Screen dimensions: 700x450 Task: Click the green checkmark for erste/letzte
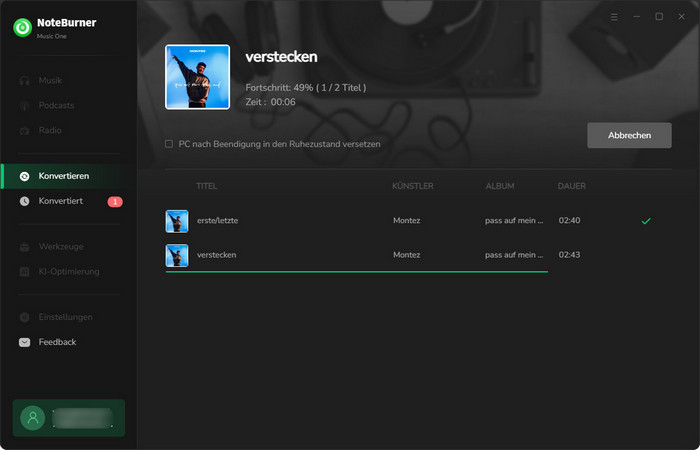tap(646, 221)
